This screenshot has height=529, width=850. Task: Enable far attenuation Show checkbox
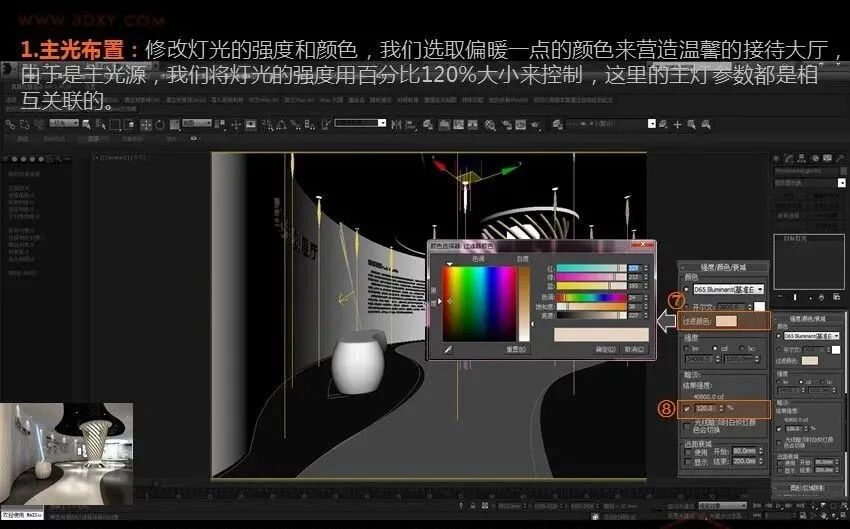pos(688,462)
